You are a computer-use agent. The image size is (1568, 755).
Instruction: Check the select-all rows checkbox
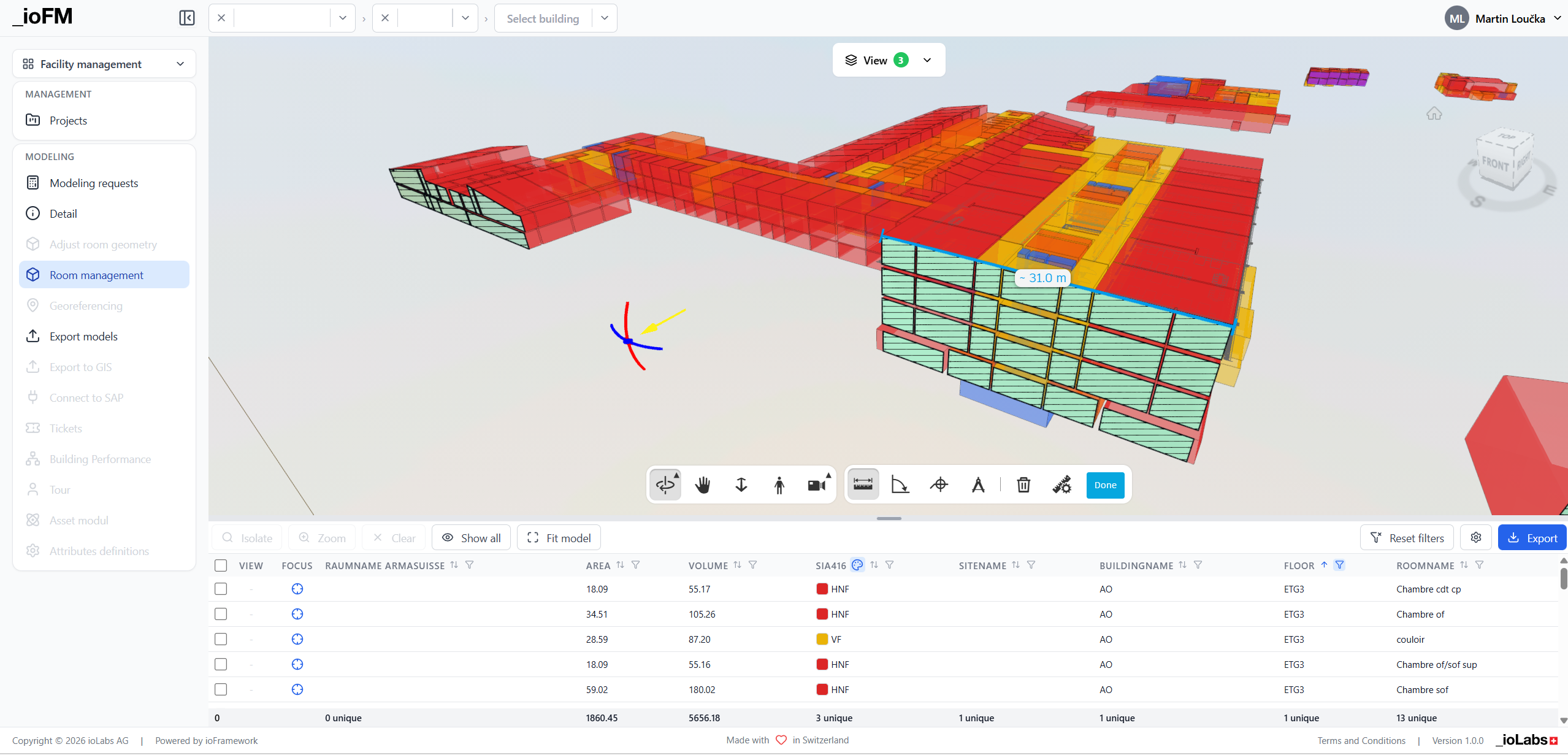click(x=221, y=565)
